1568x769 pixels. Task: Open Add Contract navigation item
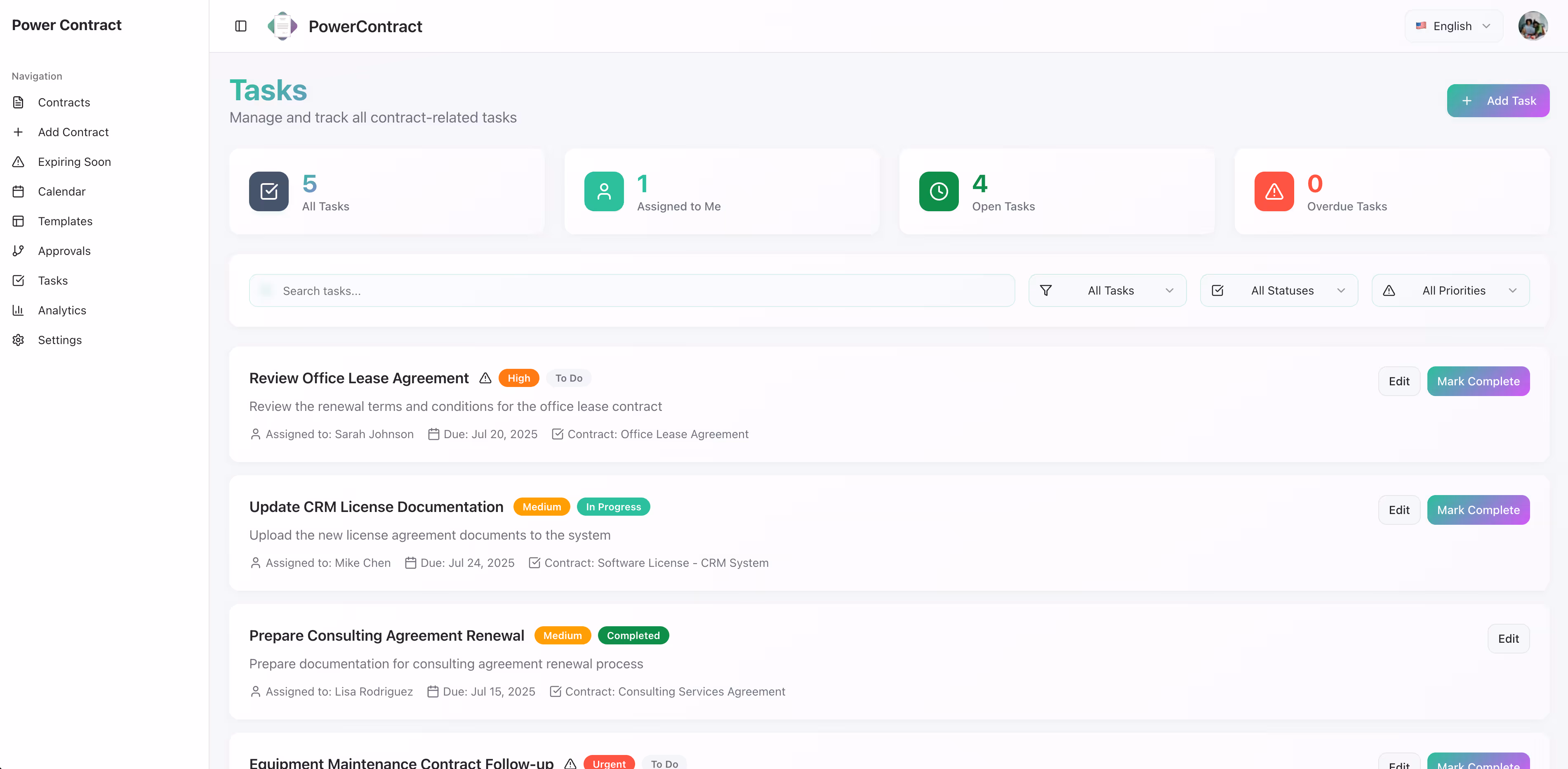click(73, 132)
